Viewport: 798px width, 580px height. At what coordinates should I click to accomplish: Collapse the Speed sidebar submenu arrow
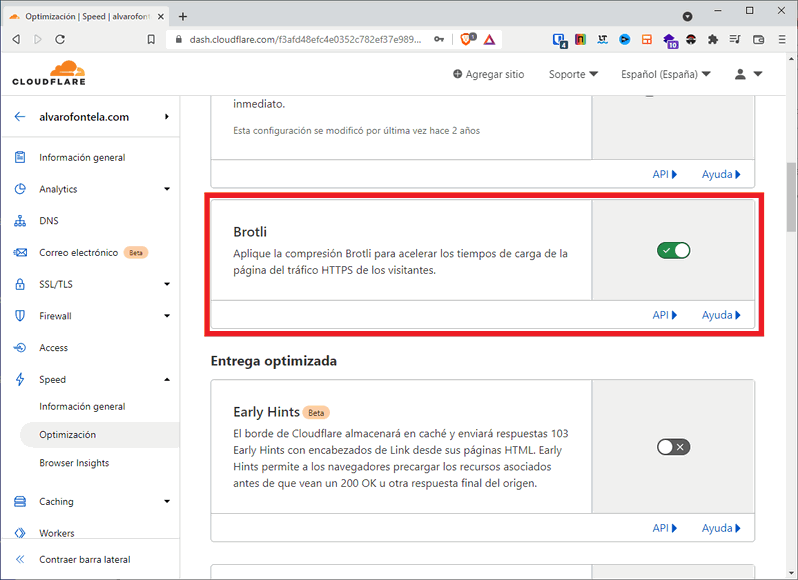167,380
